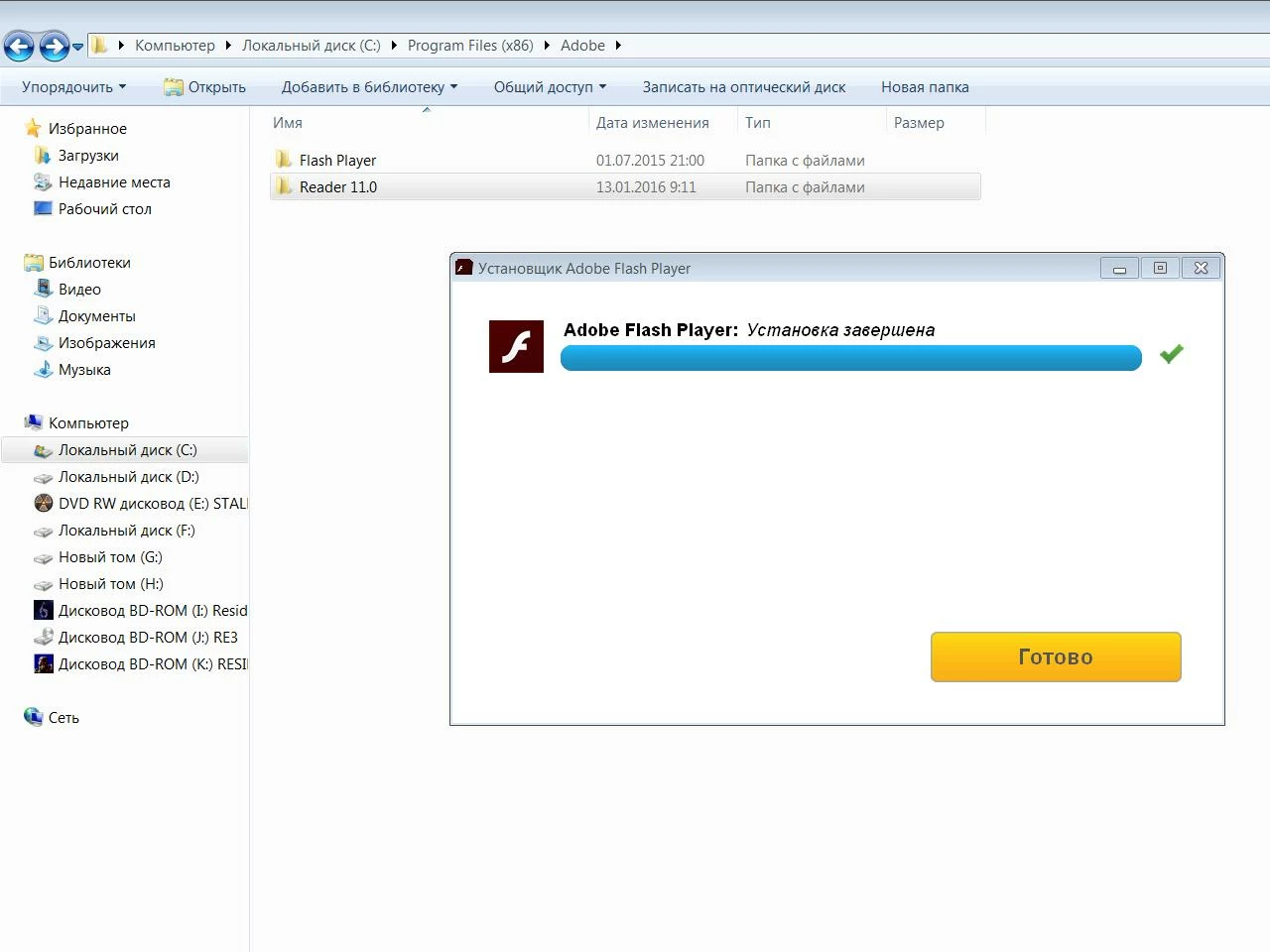
Task: Click installation progress bar
Action: 851,358
